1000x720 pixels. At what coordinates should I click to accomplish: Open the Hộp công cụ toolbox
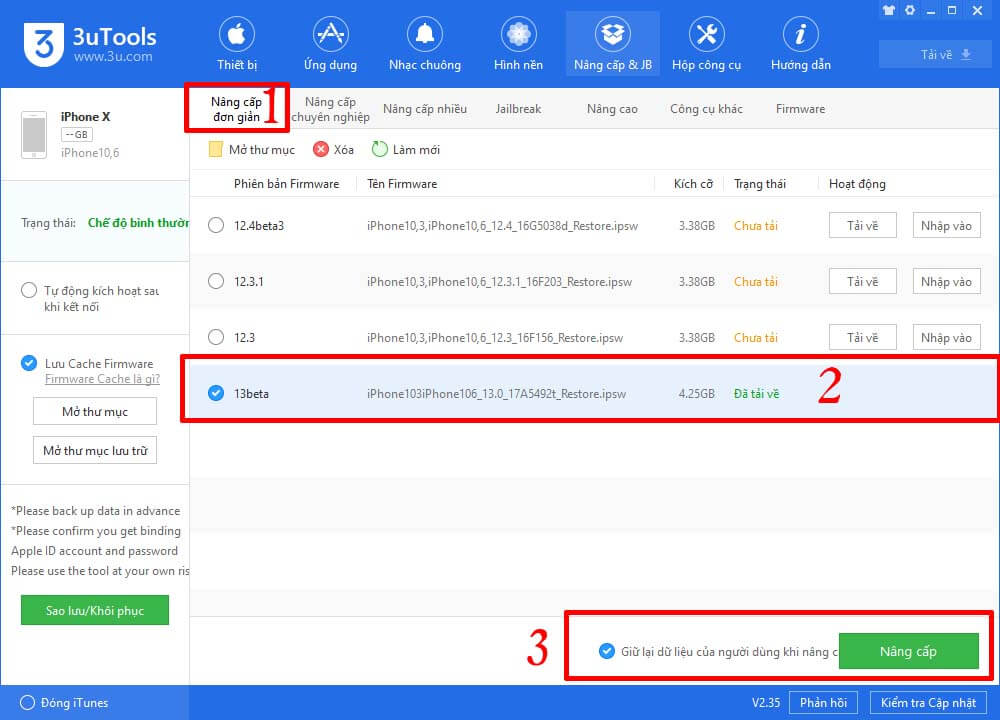707,43
